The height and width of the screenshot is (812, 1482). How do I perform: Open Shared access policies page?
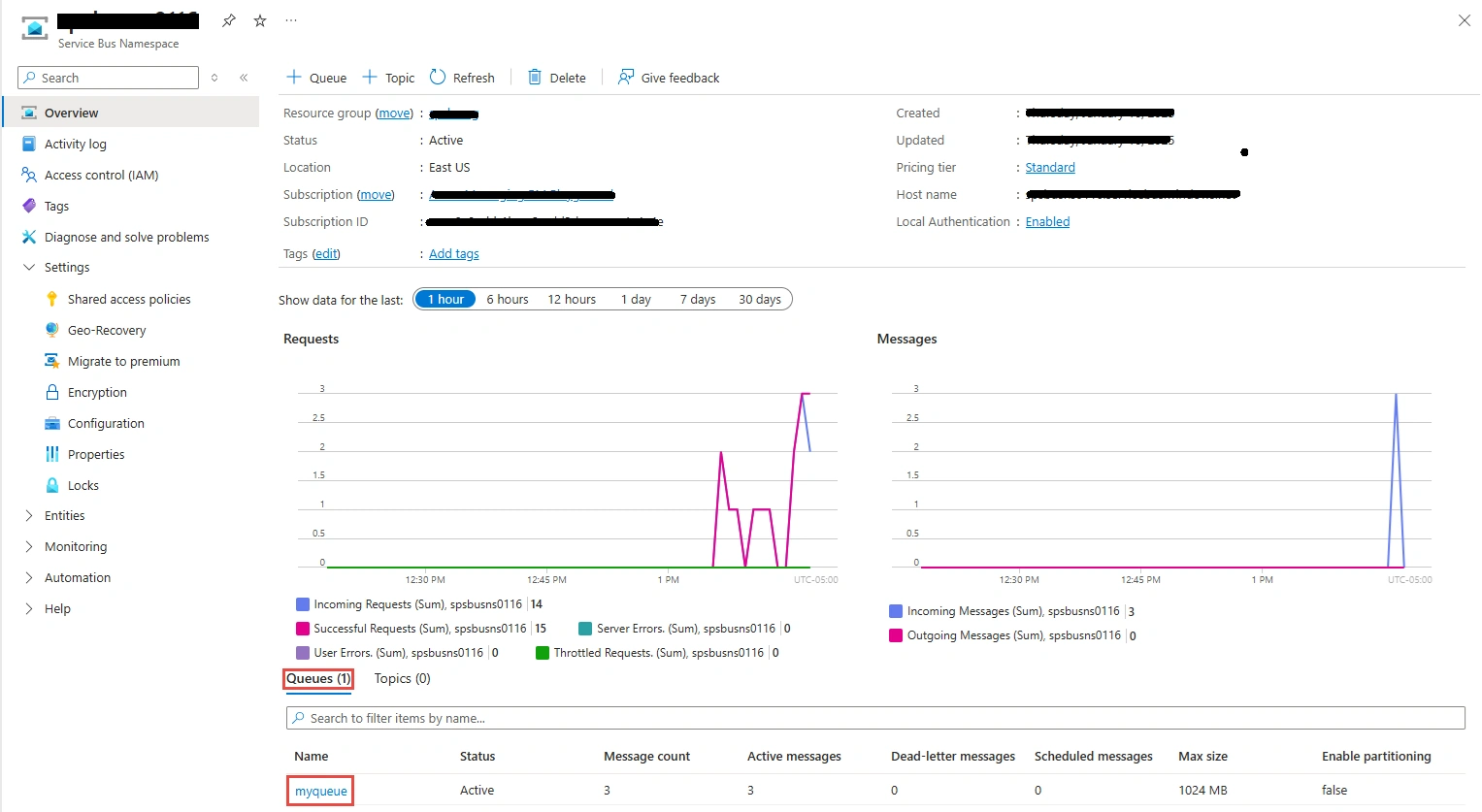(129, 299)
